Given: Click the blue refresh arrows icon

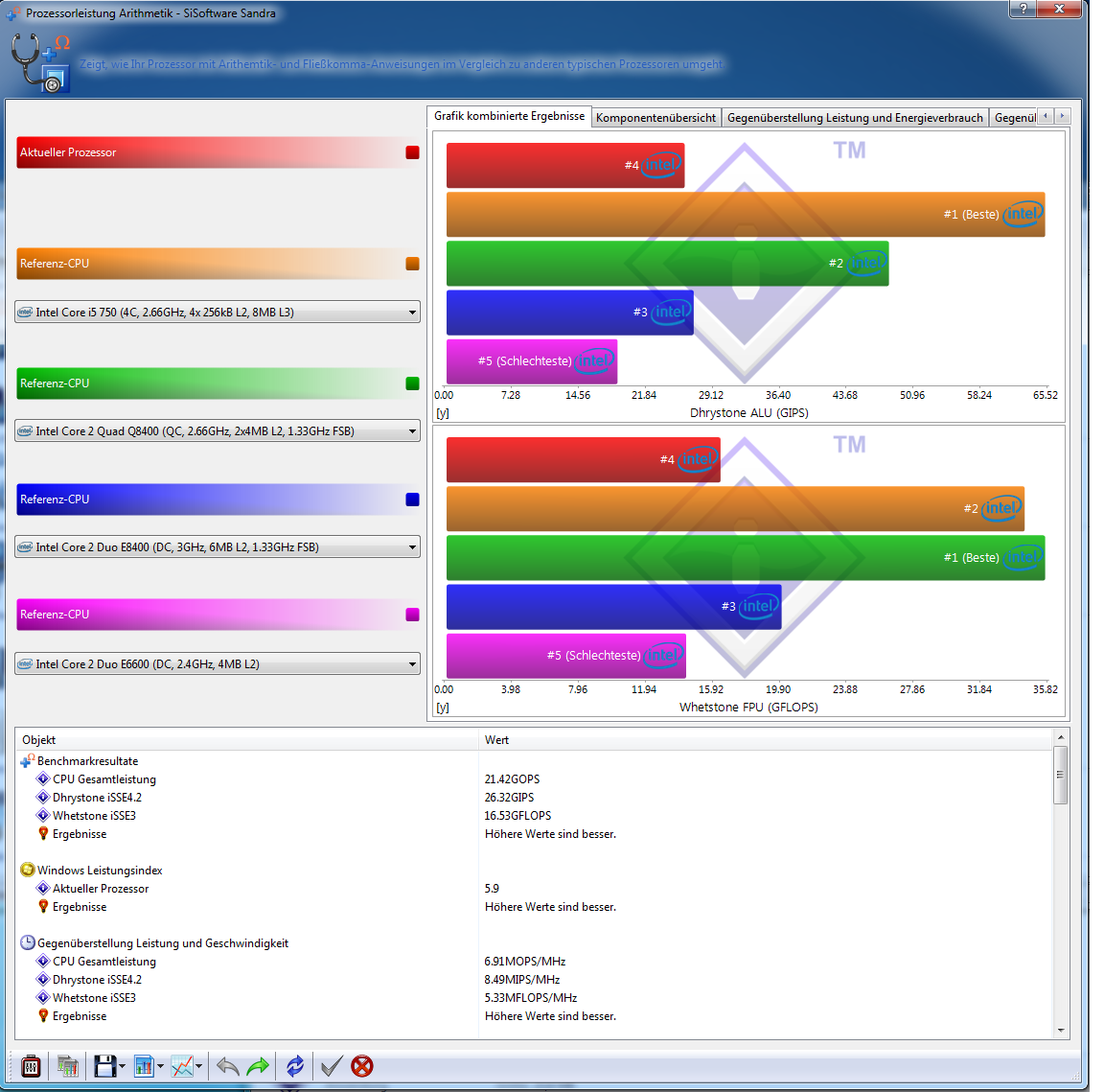Looking at the screenshot, I should coord(295,1066).
